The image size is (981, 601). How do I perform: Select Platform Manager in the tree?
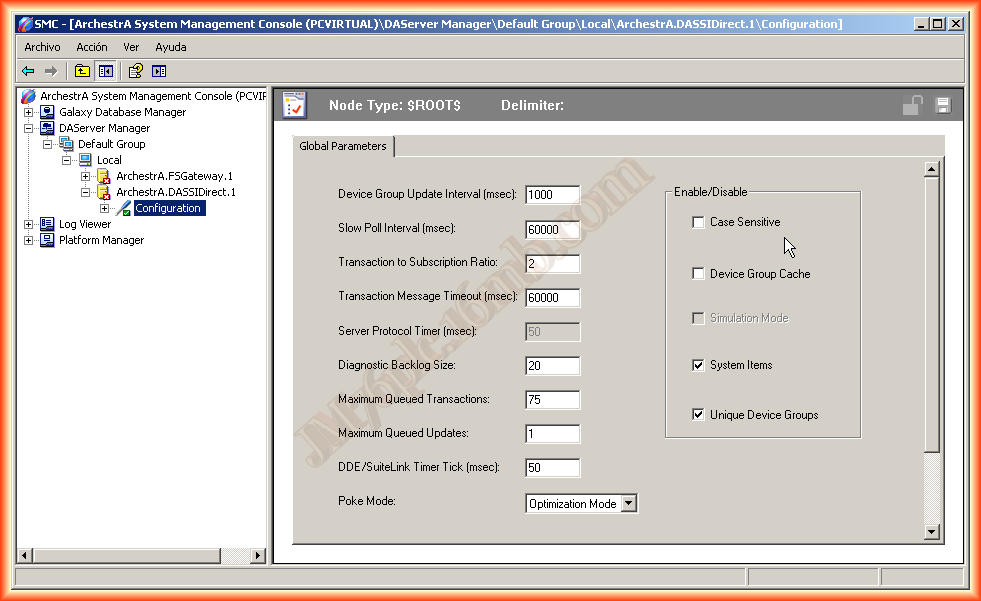pos(101,241)
